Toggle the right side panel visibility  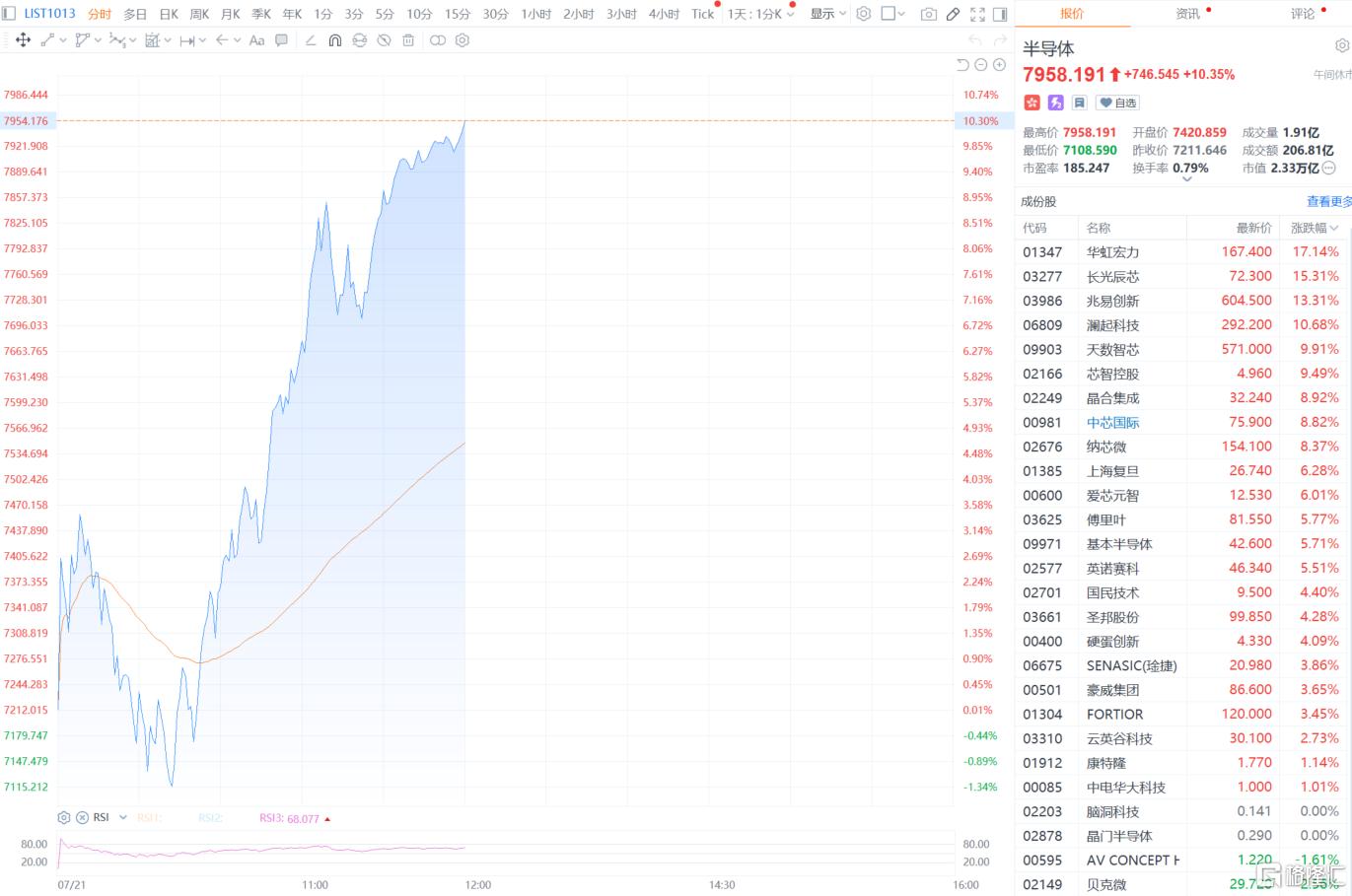(1000, 14)
